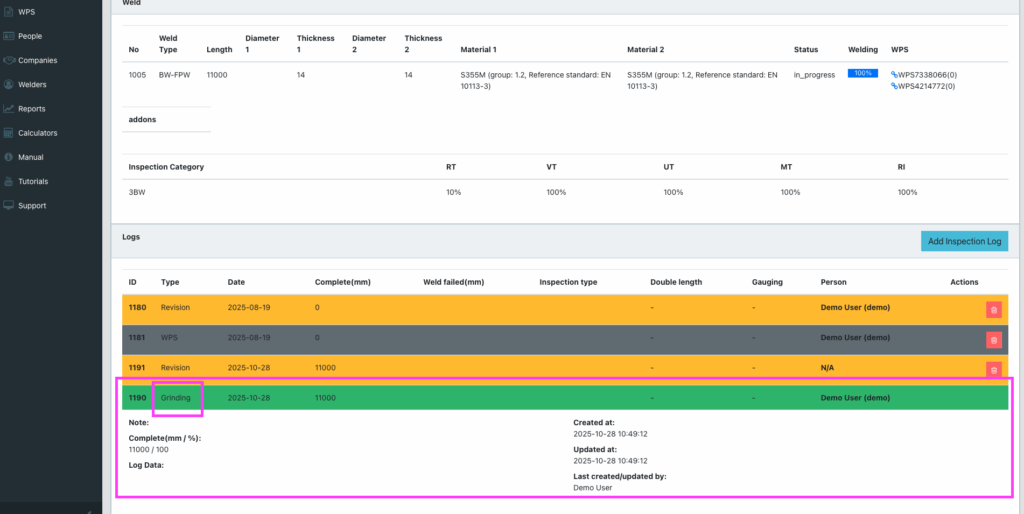Open Tutorials from the sidebar
This screenshot has height=514, width=1024.
pos(32,181)
